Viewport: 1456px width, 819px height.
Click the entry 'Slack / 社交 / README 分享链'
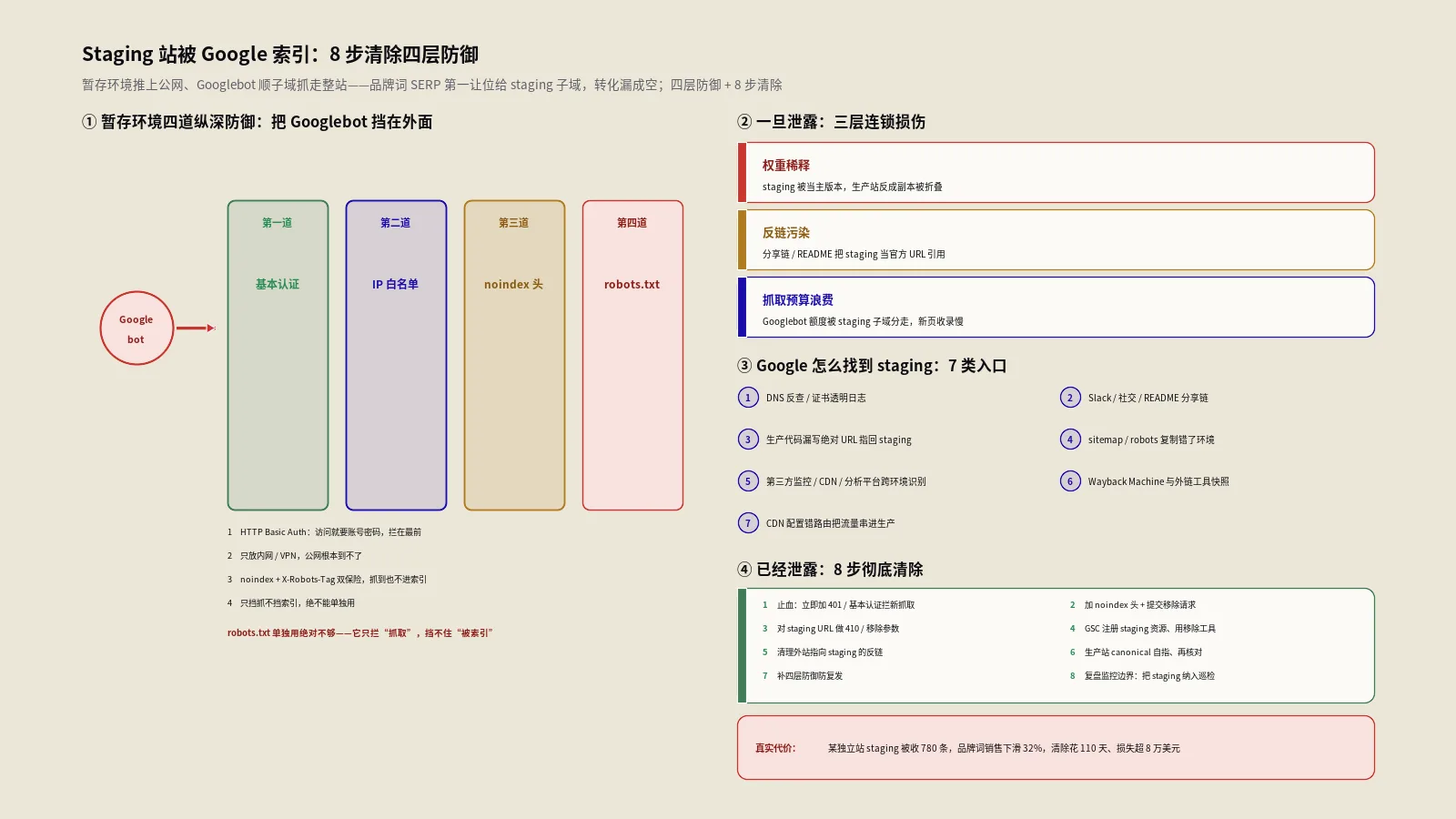click(1148, 398)
